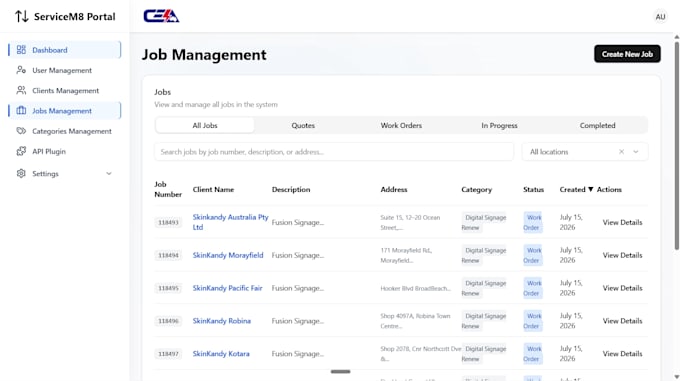Click the vertical page scrollbar thumb
Screen dimensions: 680x381
click(677, 145)
